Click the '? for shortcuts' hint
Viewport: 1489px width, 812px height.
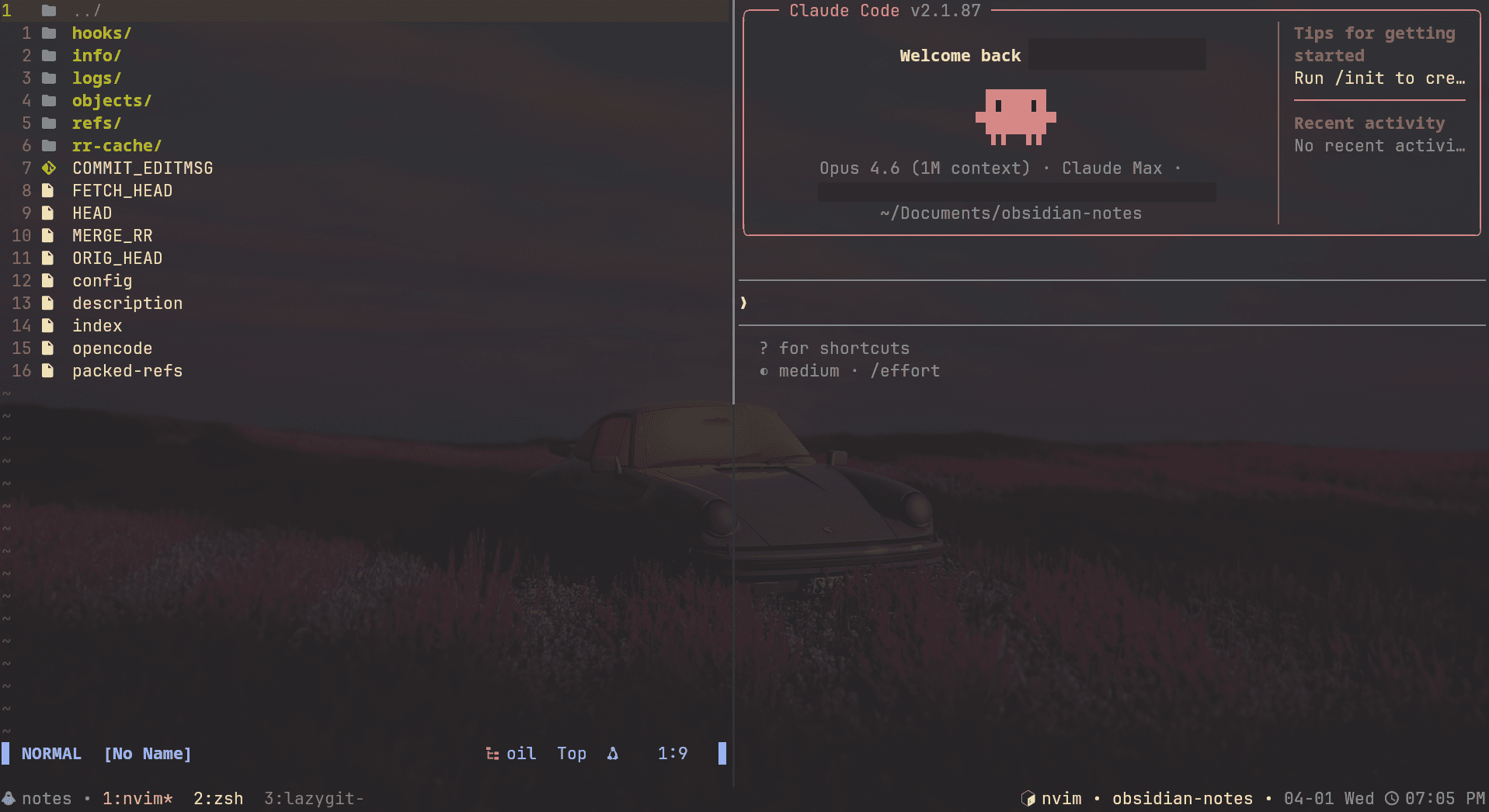834,349
